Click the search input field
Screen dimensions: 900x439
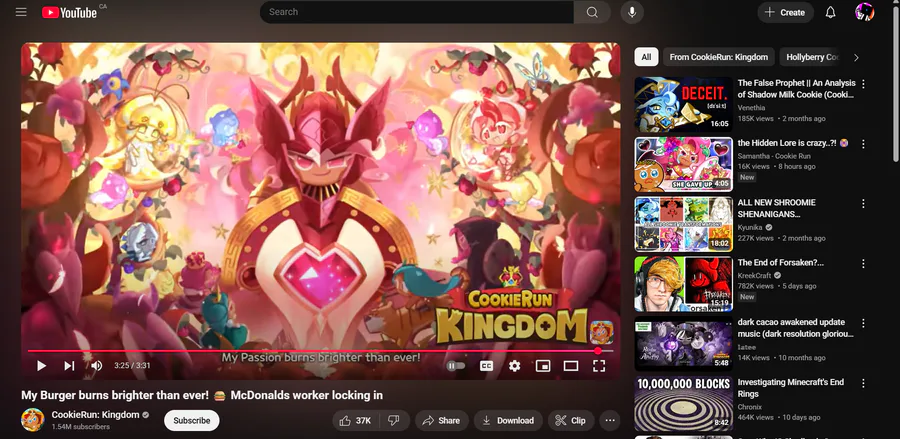point(417,12)
